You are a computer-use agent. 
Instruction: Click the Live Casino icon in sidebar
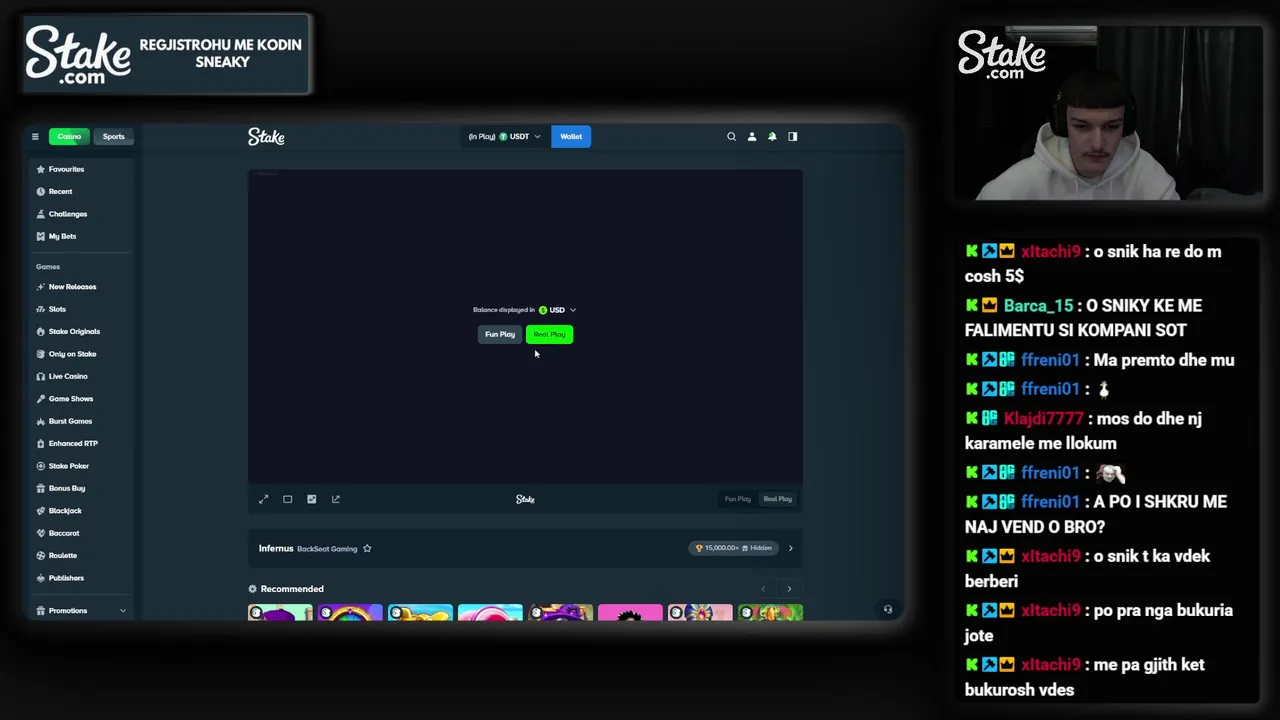(40, 376)
